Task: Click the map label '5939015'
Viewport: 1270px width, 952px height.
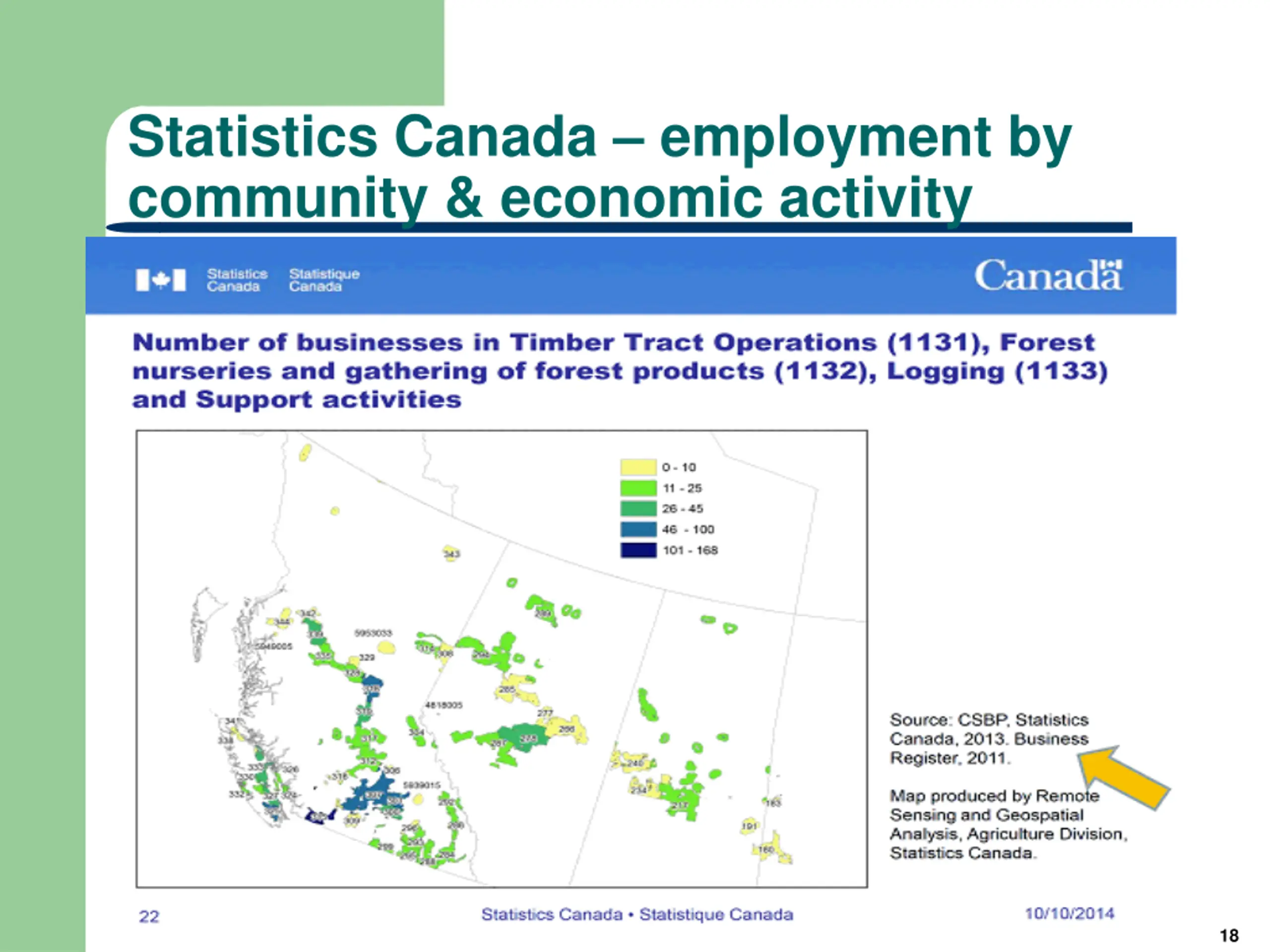Action: point(421,784)
